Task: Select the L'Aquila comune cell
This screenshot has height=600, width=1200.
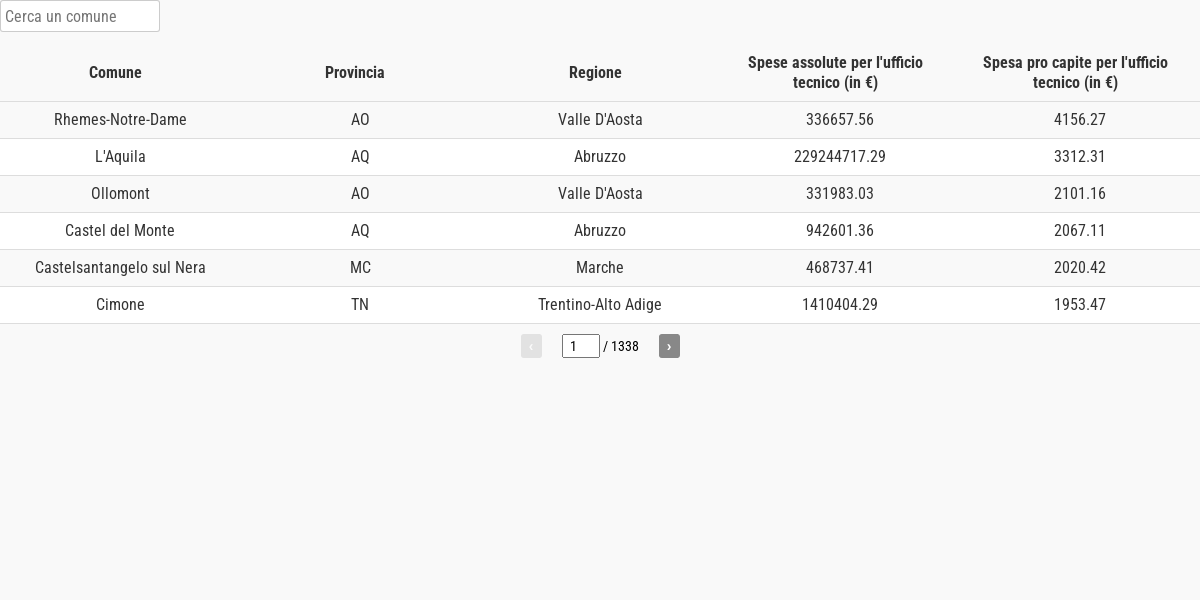Action: pos(120,157)
